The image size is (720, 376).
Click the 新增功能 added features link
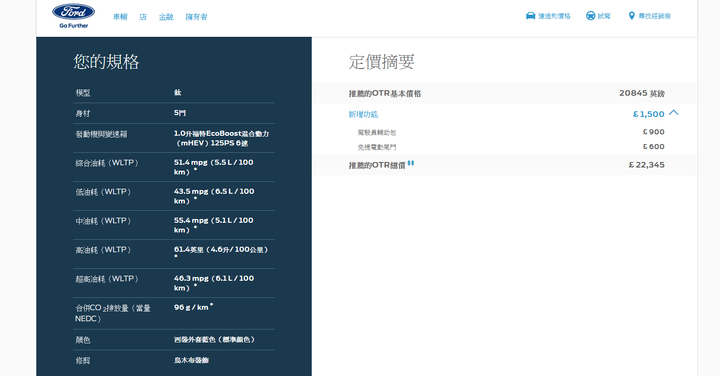pos(363,114)
